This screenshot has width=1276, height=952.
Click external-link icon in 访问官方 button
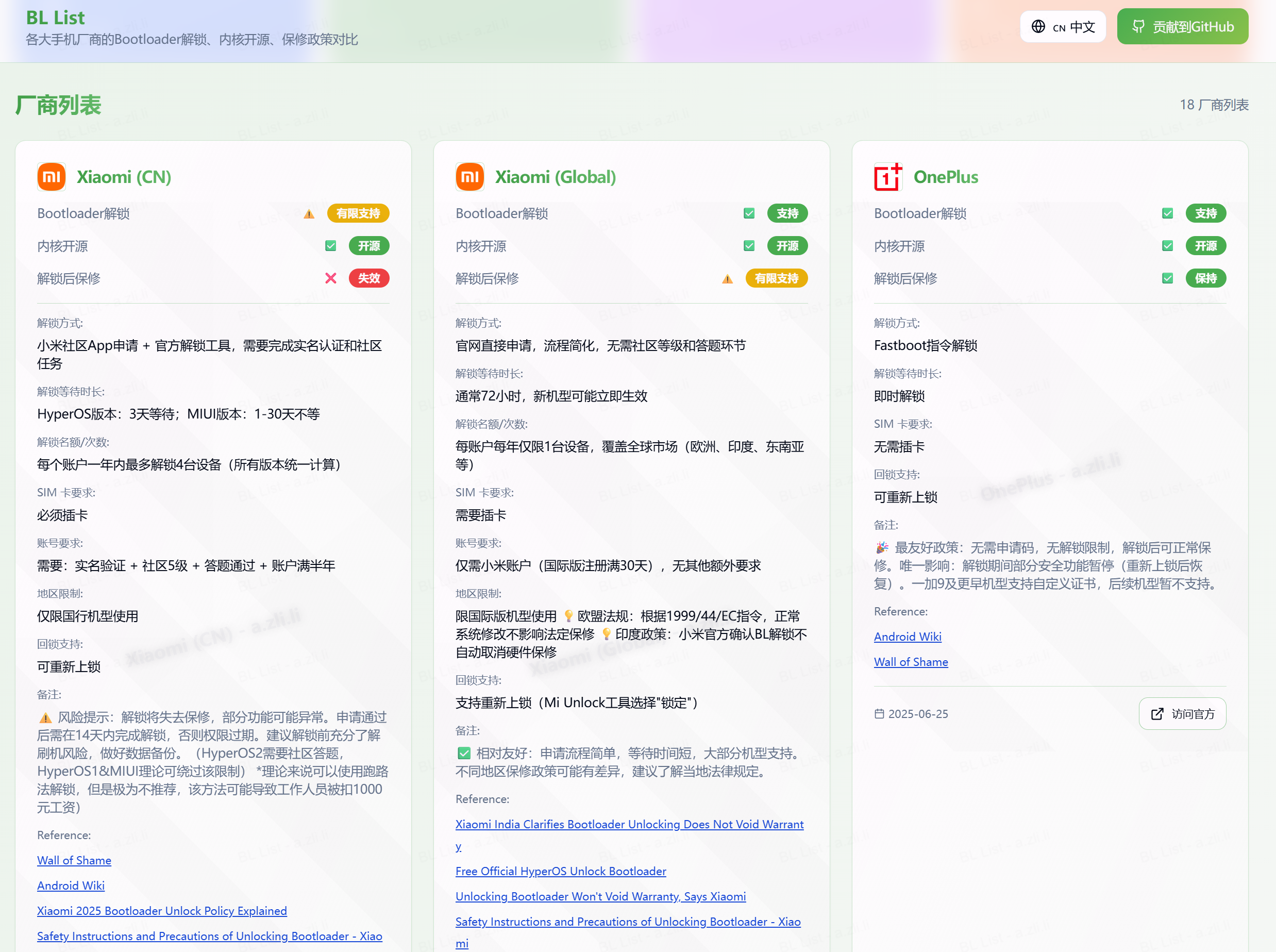[x=1157, y=714]
